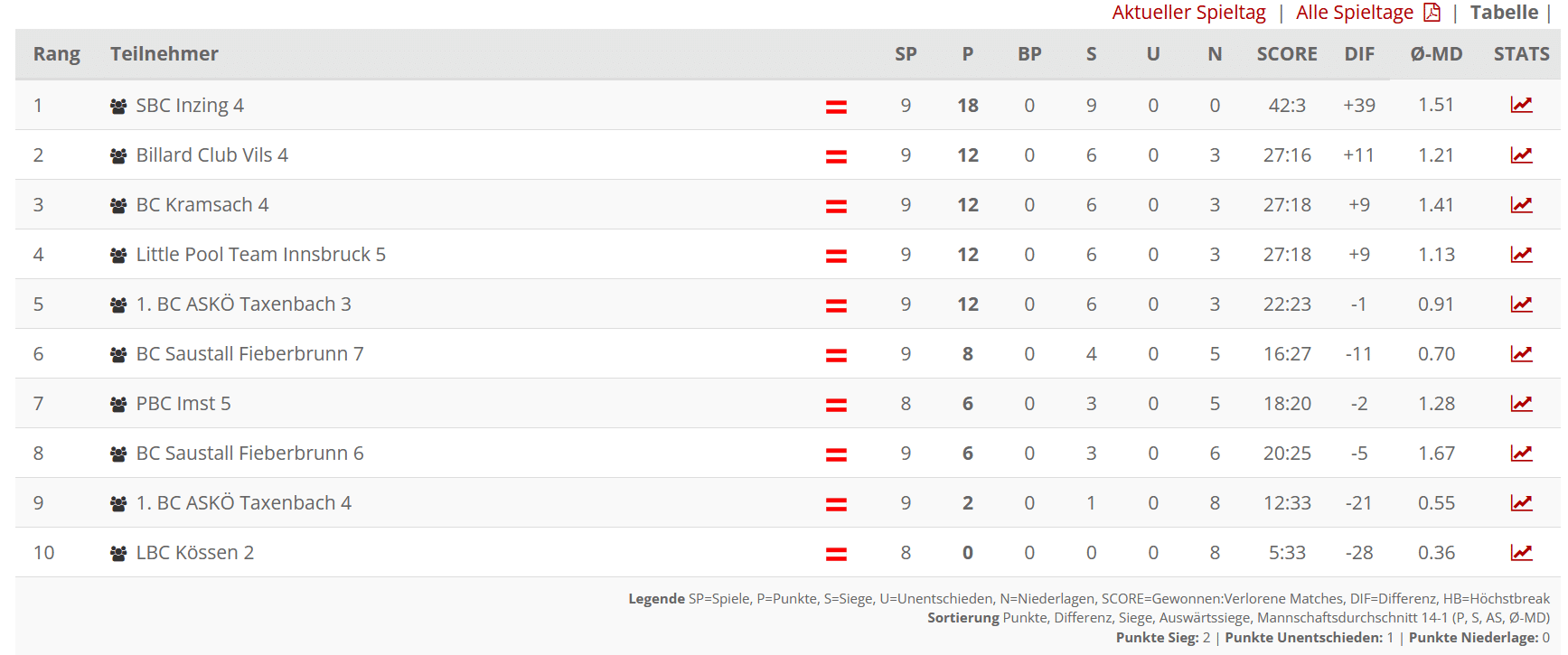The image size is (1568, 655).
Task: Open Alle Spieltage link
Action: (1354, 13)
